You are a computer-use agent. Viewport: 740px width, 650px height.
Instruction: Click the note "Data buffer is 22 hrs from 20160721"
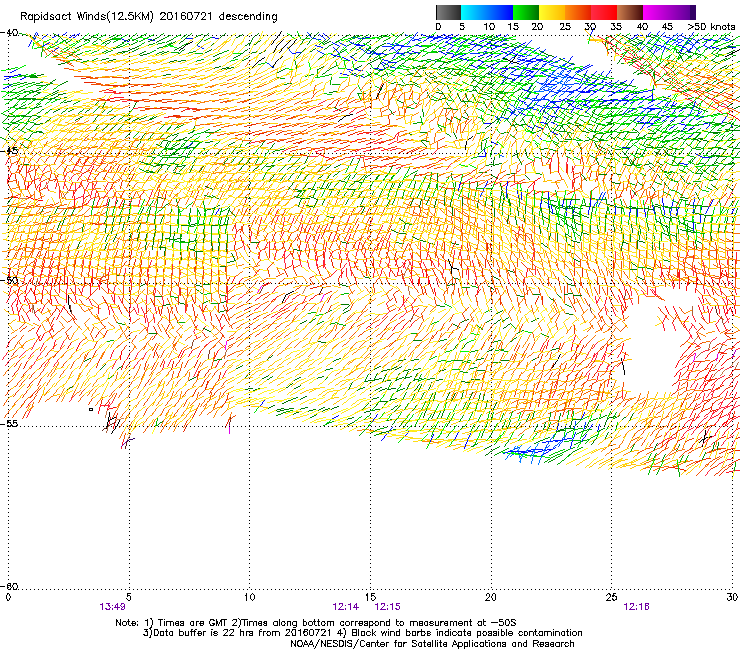[x=242, y=633]
